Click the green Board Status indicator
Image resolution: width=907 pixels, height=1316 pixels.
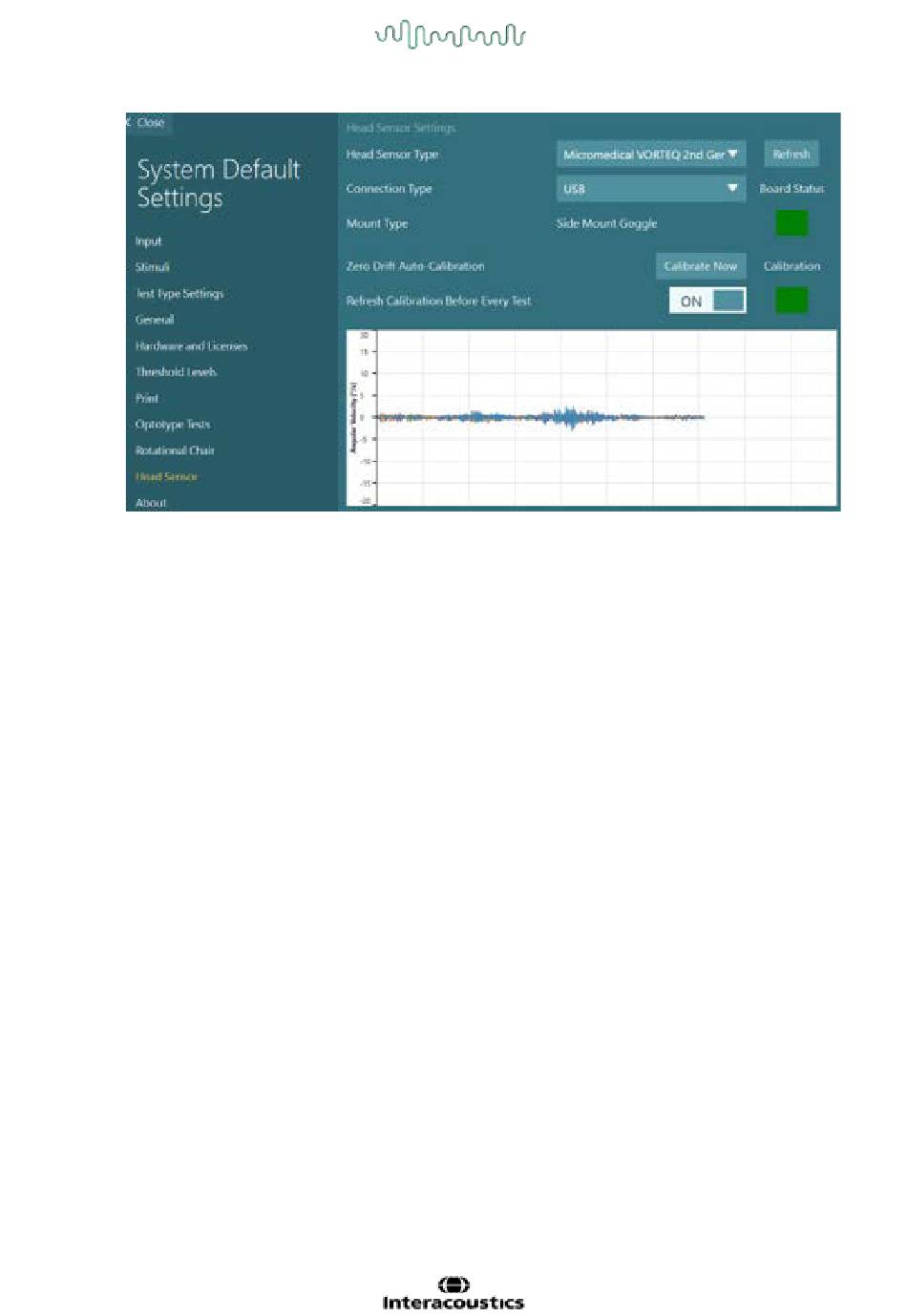click(x=791, y=223)
